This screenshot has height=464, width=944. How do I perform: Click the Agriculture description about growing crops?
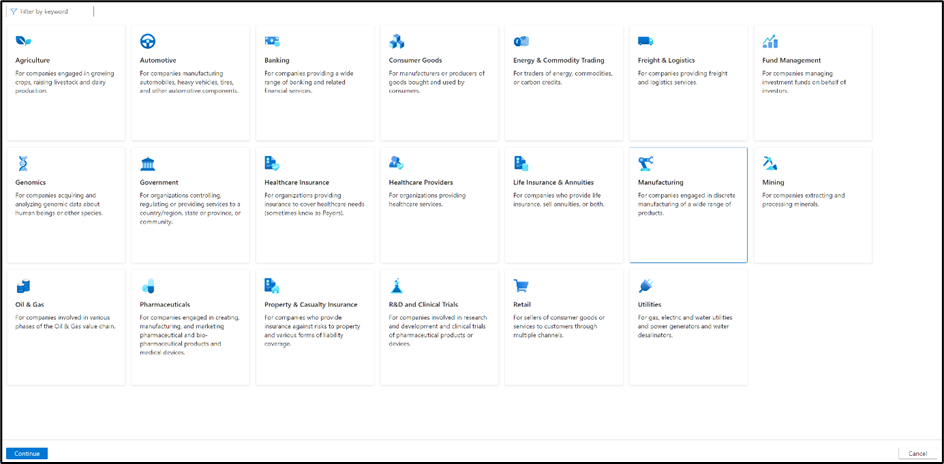point(64,82)
